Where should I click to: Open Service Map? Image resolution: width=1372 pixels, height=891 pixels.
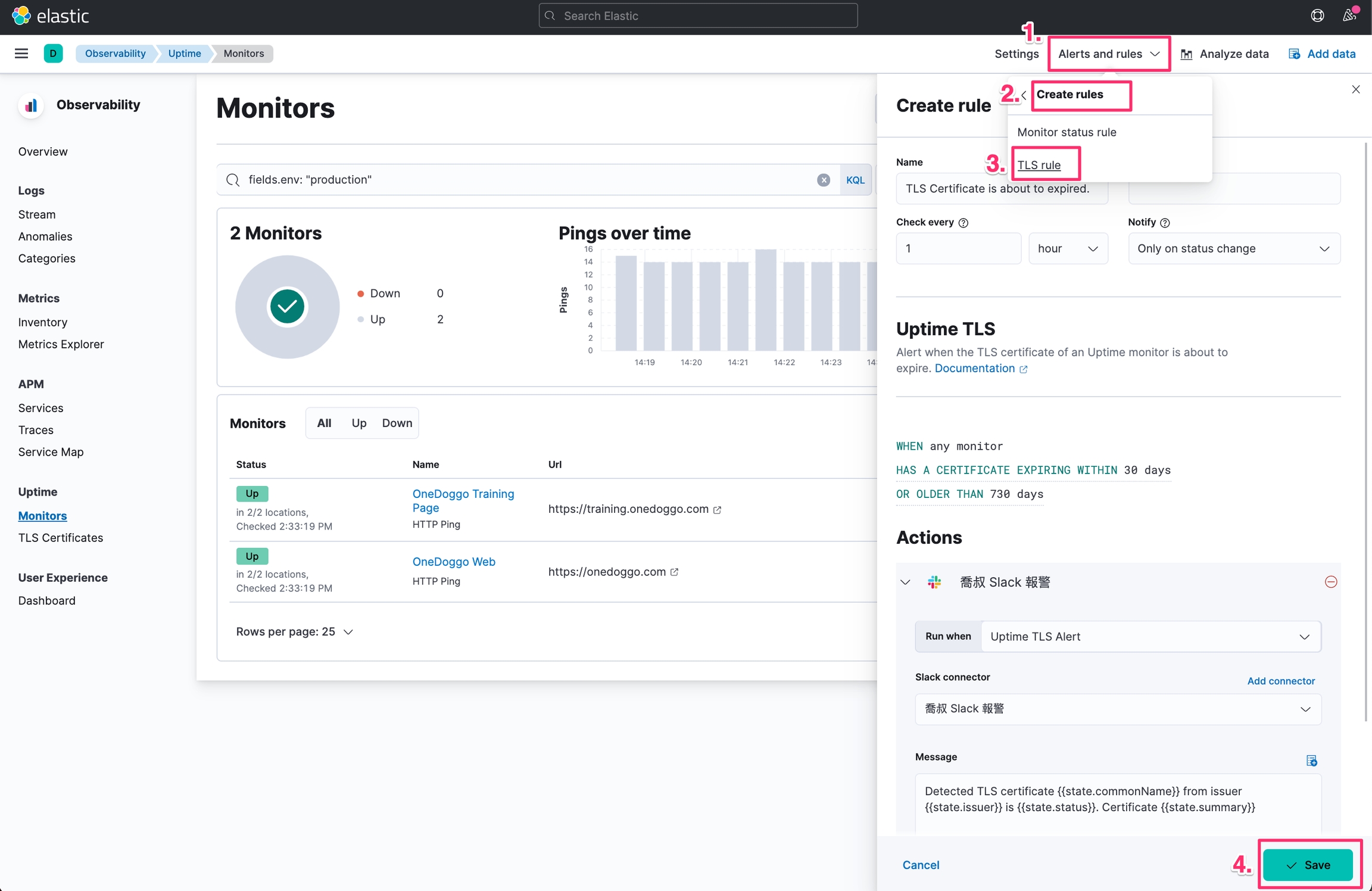[51, 452]
